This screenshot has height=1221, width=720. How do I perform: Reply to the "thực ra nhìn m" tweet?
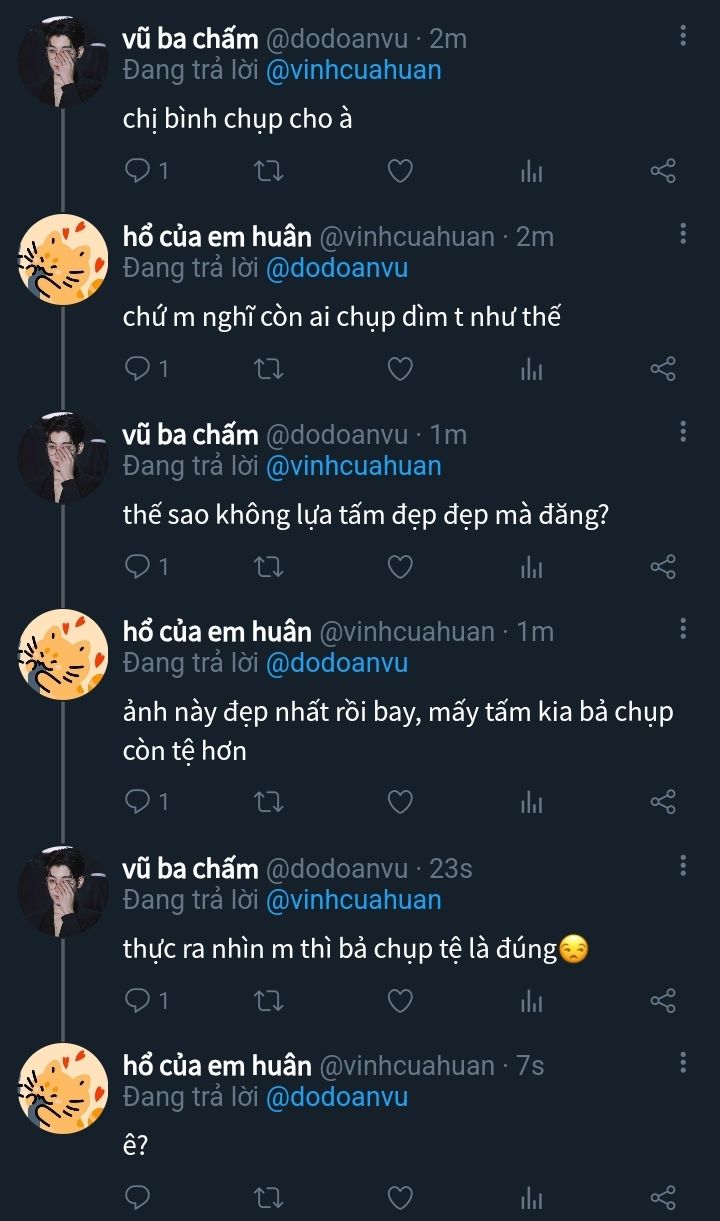click(x=137, y=1000)
